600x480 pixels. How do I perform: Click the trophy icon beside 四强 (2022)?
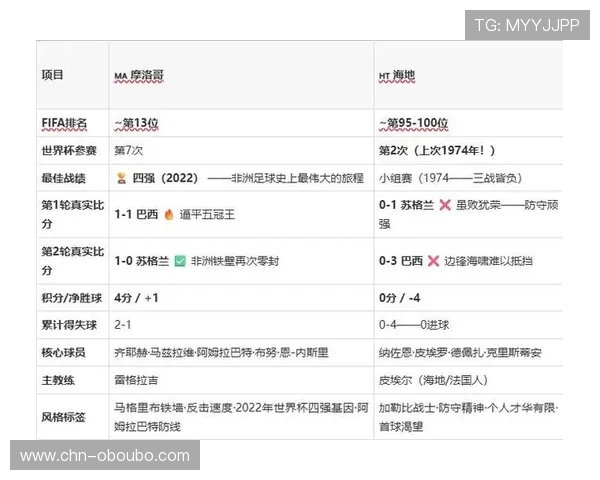[x=121, y=178]
